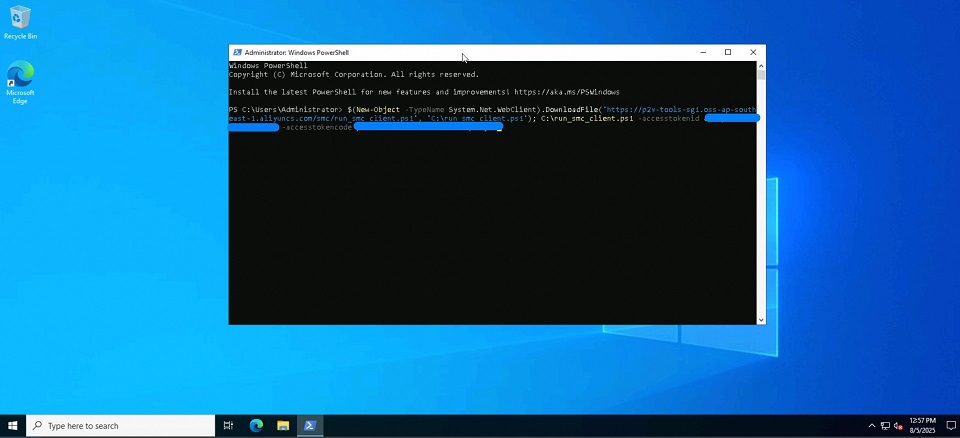Select the Microsoft Edge desktop shortcut
This screenshot has width=960, height=438.
click(x=20, y=82)
